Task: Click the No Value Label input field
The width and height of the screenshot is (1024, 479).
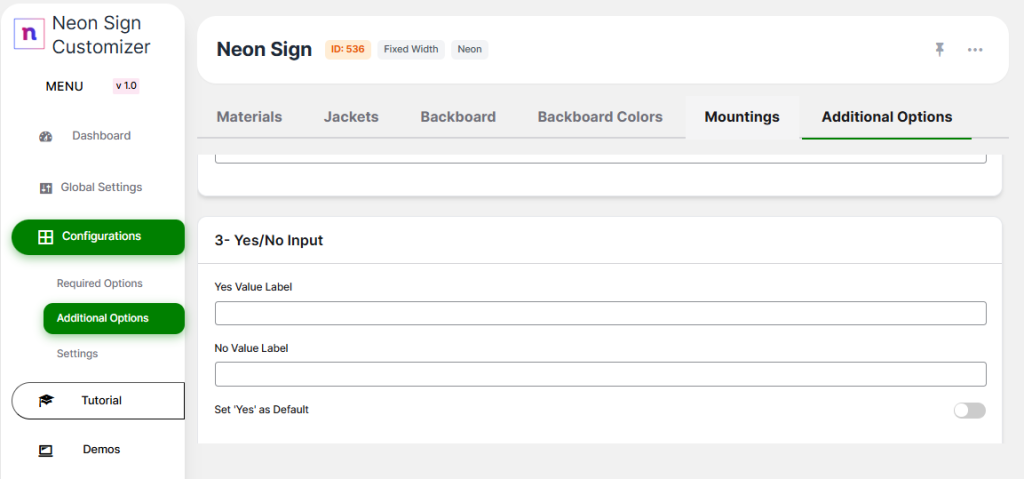Action: click(600, 374)
